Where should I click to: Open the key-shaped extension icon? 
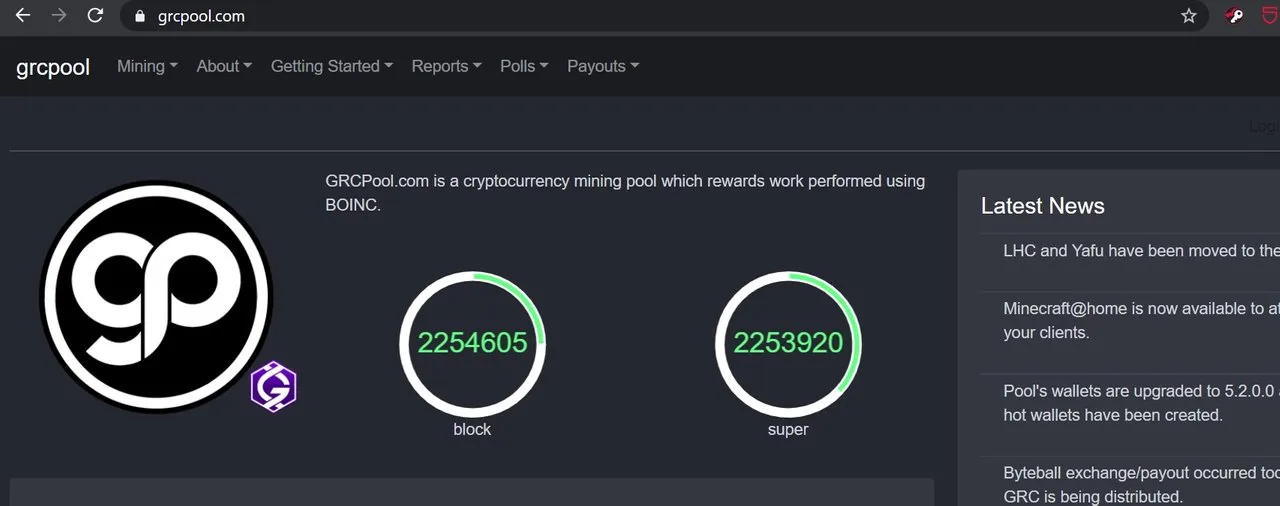[x=1236, y=16]
